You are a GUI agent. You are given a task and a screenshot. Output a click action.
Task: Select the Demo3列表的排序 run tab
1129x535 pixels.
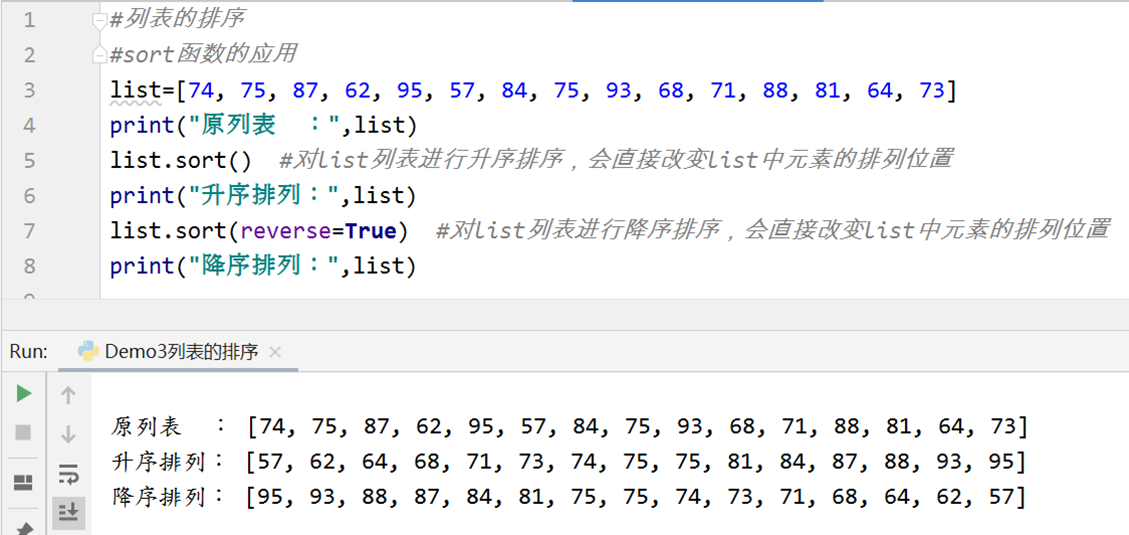[x=179, y=352]
